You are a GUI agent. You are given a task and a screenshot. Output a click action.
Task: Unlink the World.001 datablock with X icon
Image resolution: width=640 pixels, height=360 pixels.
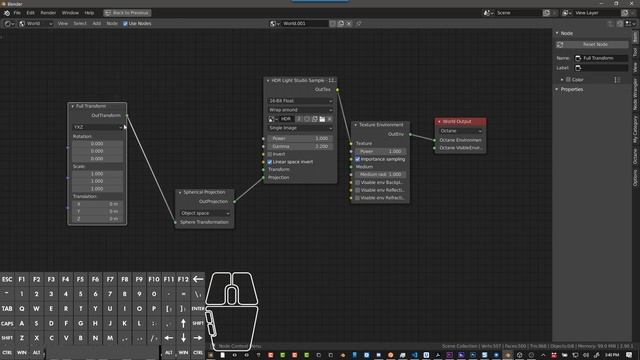[x=349, y=24]
